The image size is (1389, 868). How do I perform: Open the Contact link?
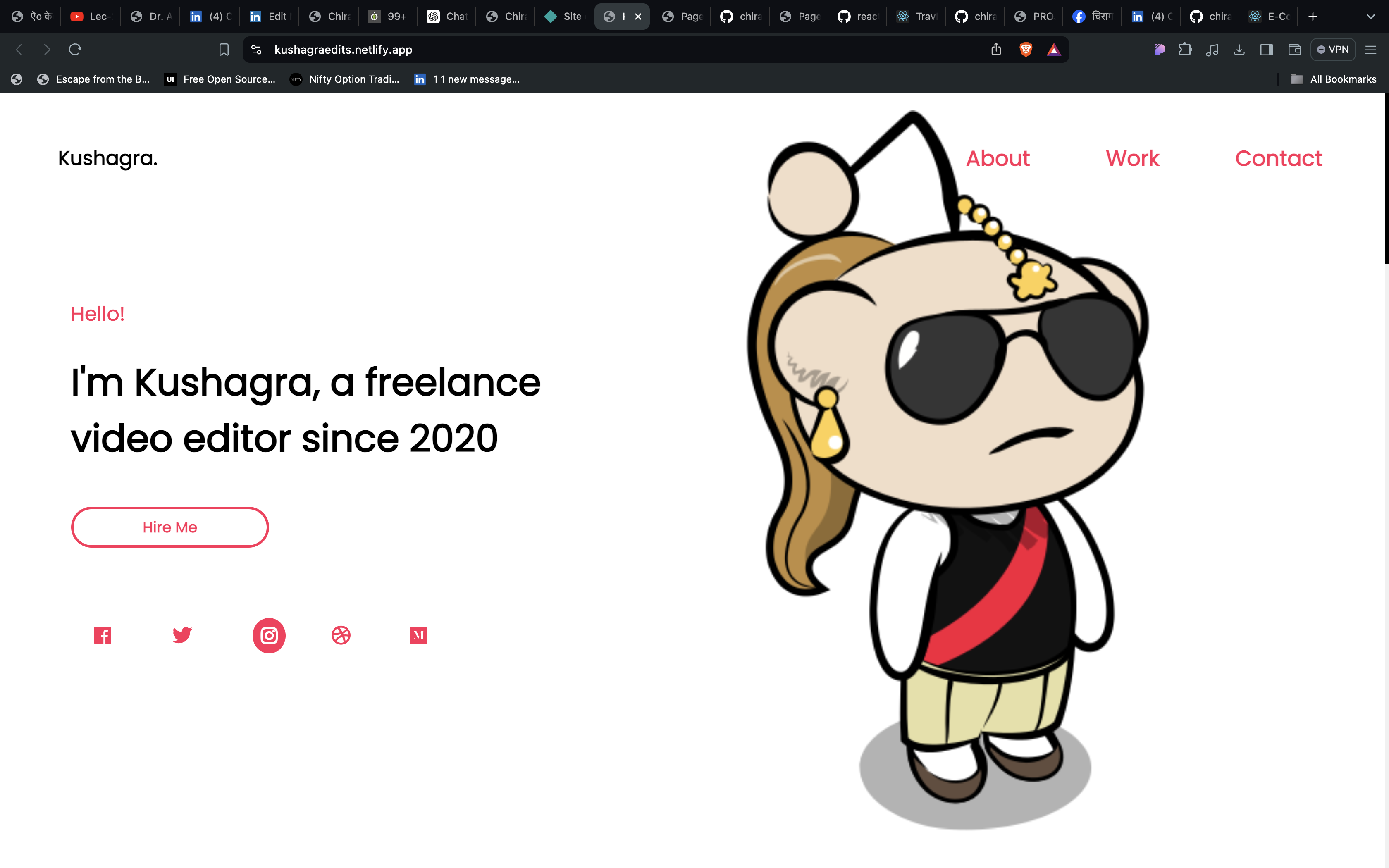pos(1278,158)
